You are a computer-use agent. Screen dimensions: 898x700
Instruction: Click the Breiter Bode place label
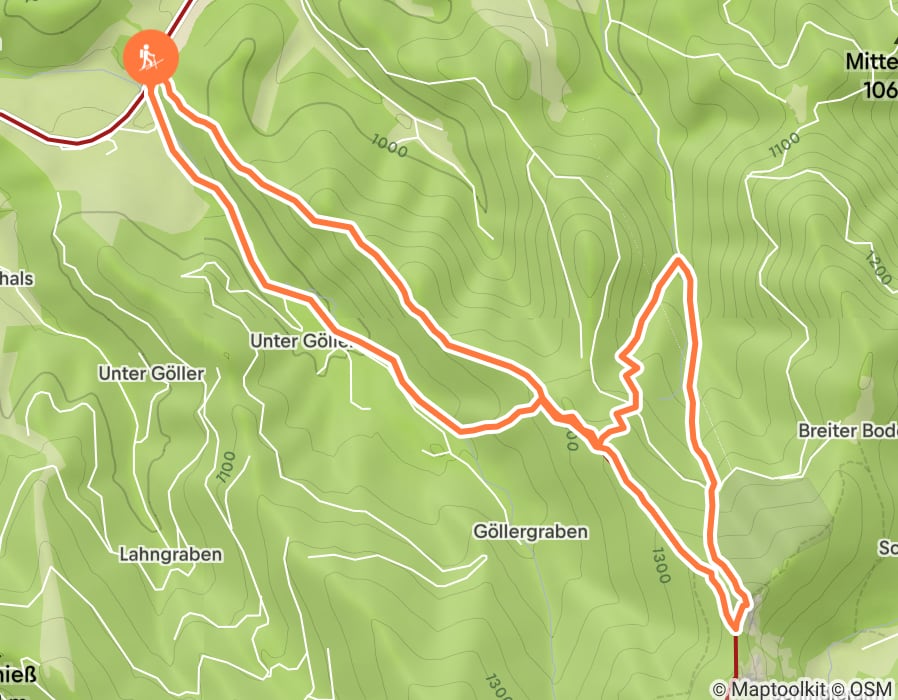tap(848, 431)
